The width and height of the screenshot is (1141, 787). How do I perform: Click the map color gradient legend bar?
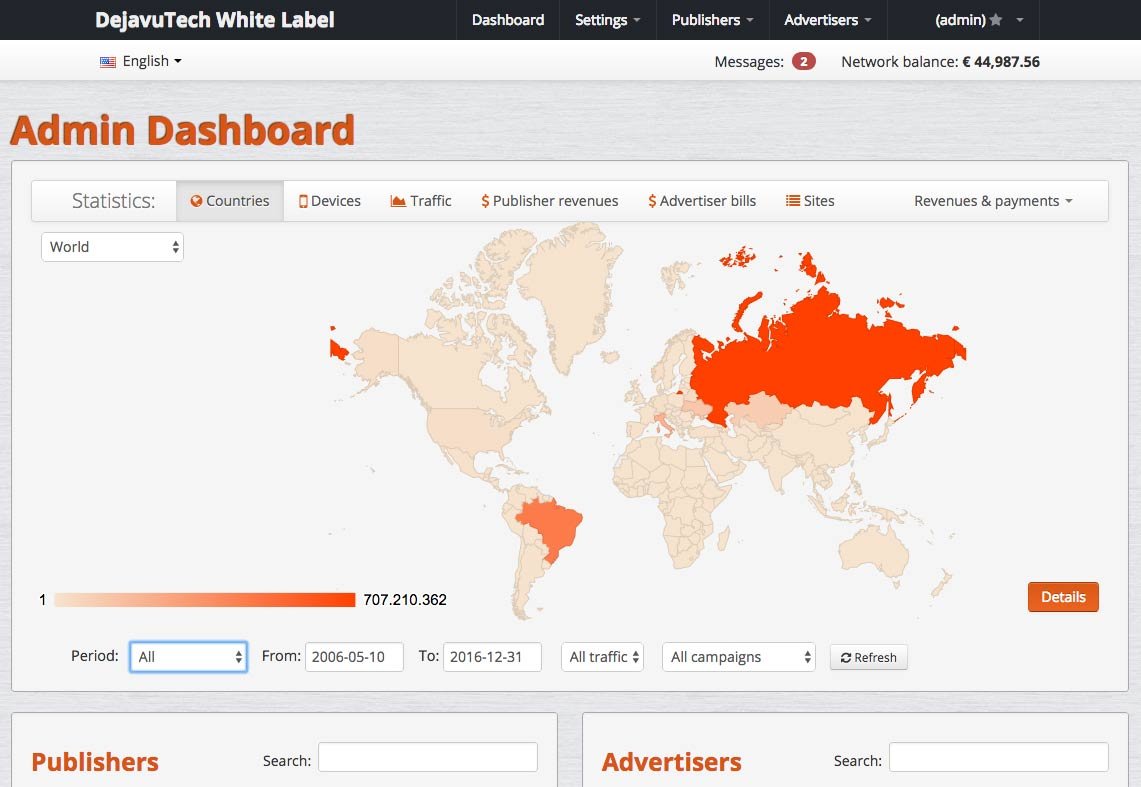(x=204, y=599)
